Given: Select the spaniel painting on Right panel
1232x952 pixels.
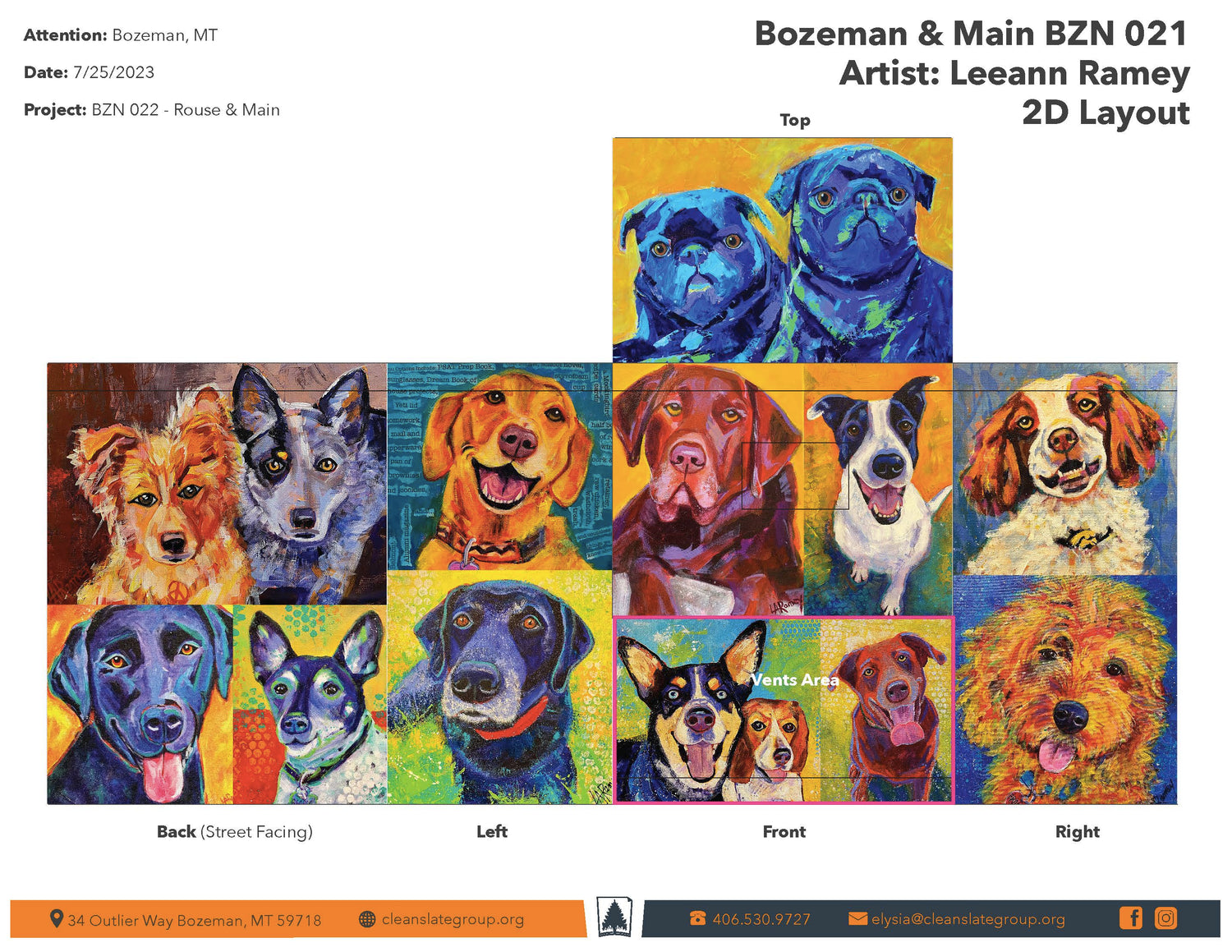Looking at the screenshot, I should tap(1065, 469).
